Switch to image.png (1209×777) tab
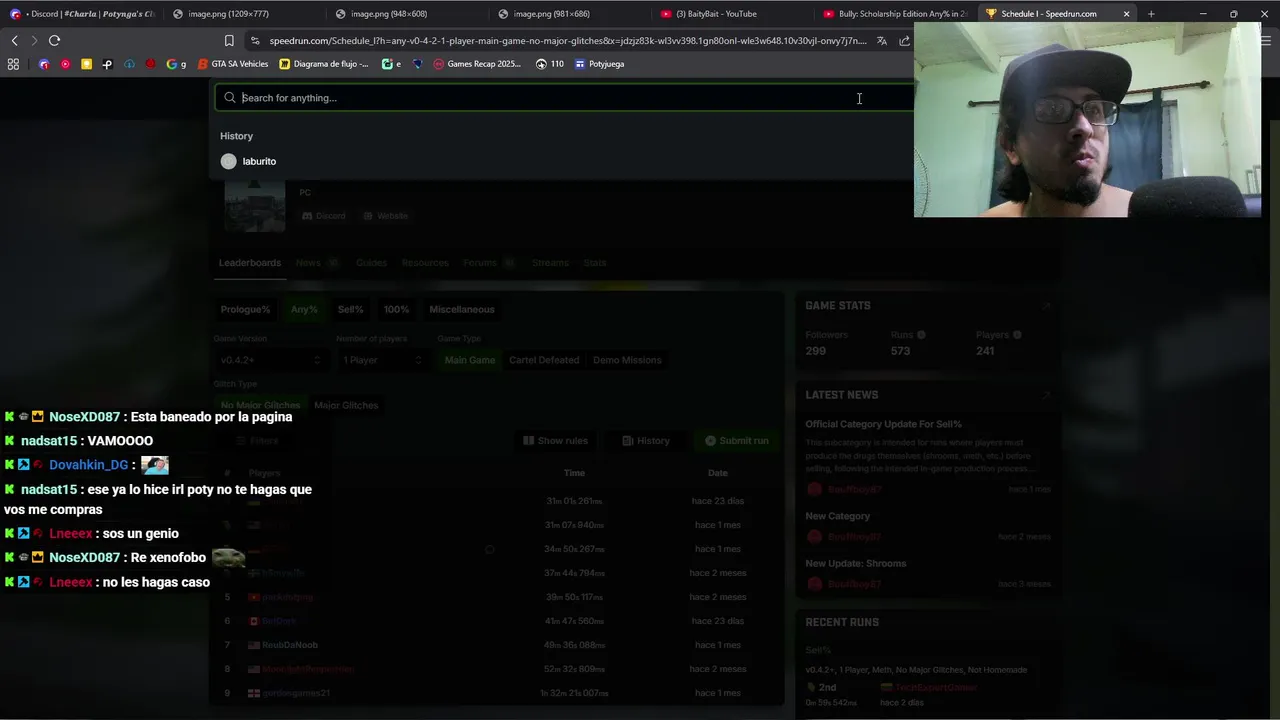The height and width of the screenshot is (720, 1280). tap(228, 14)
